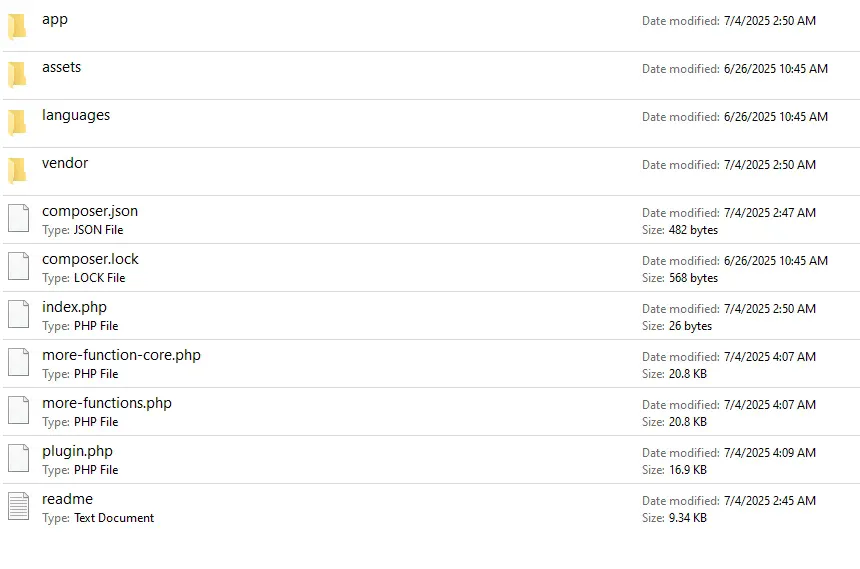This screenshot has height=569, width=860.
Task: Click the vendor folder icon
Action: click(x=17, y=171)
